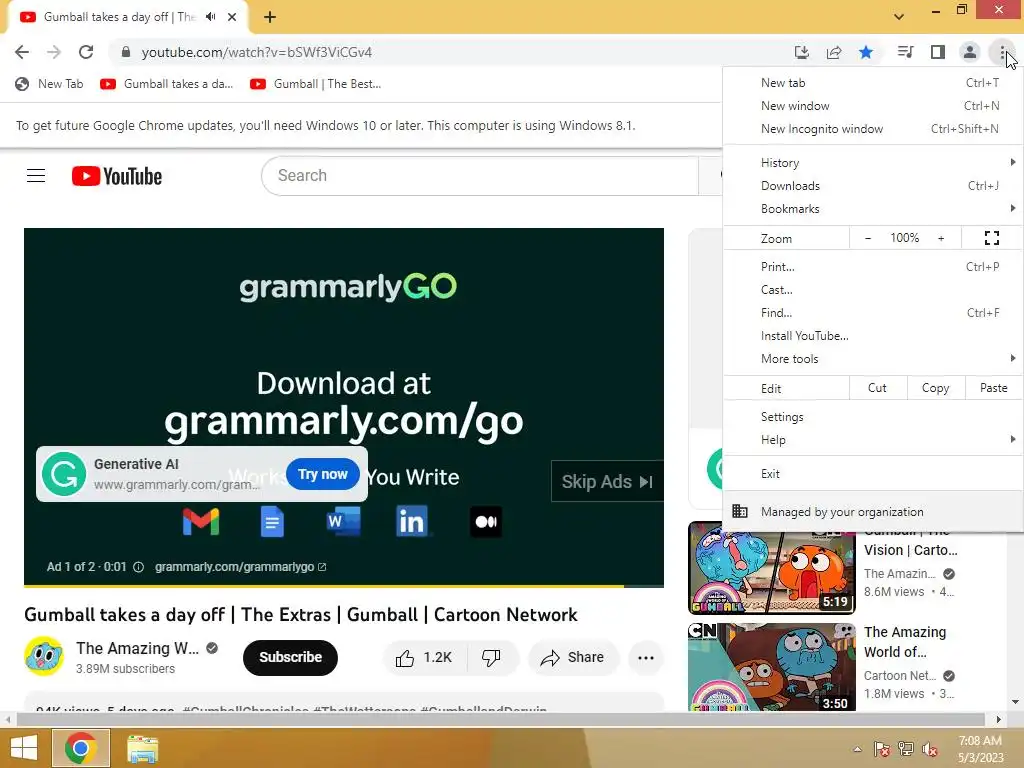
Task: Click the three-dot Chrome menu icon
Action: click(x=1002, y=52)
